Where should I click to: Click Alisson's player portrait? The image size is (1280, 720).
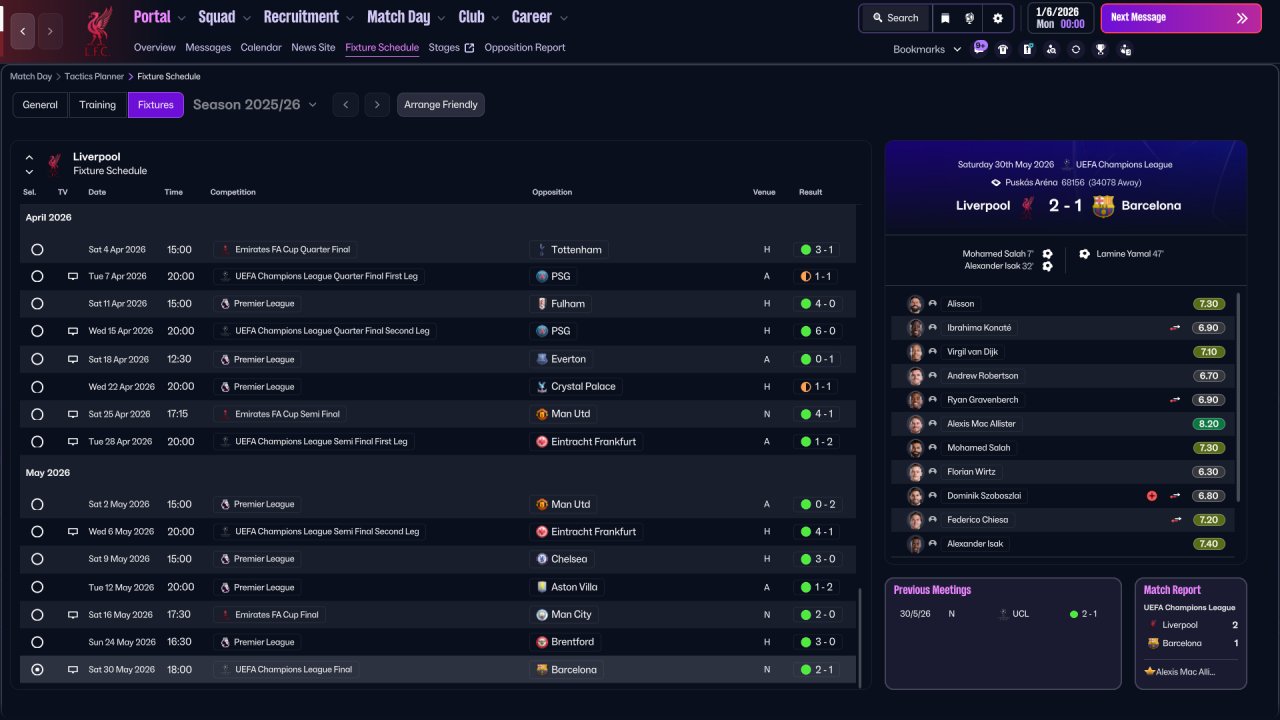click(915, 304)
